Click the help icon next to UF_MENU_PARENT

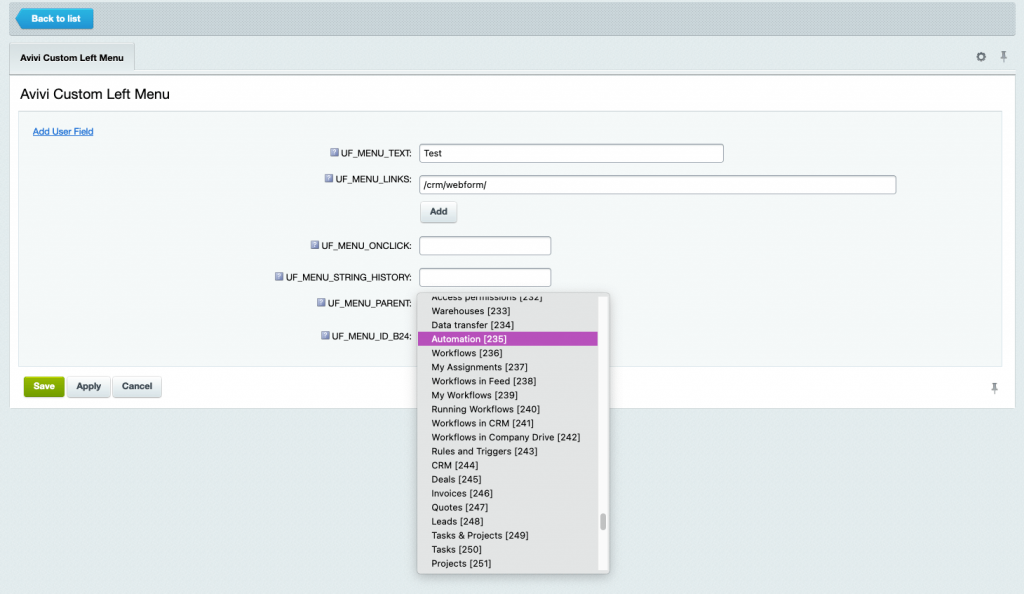click(321, 302)
